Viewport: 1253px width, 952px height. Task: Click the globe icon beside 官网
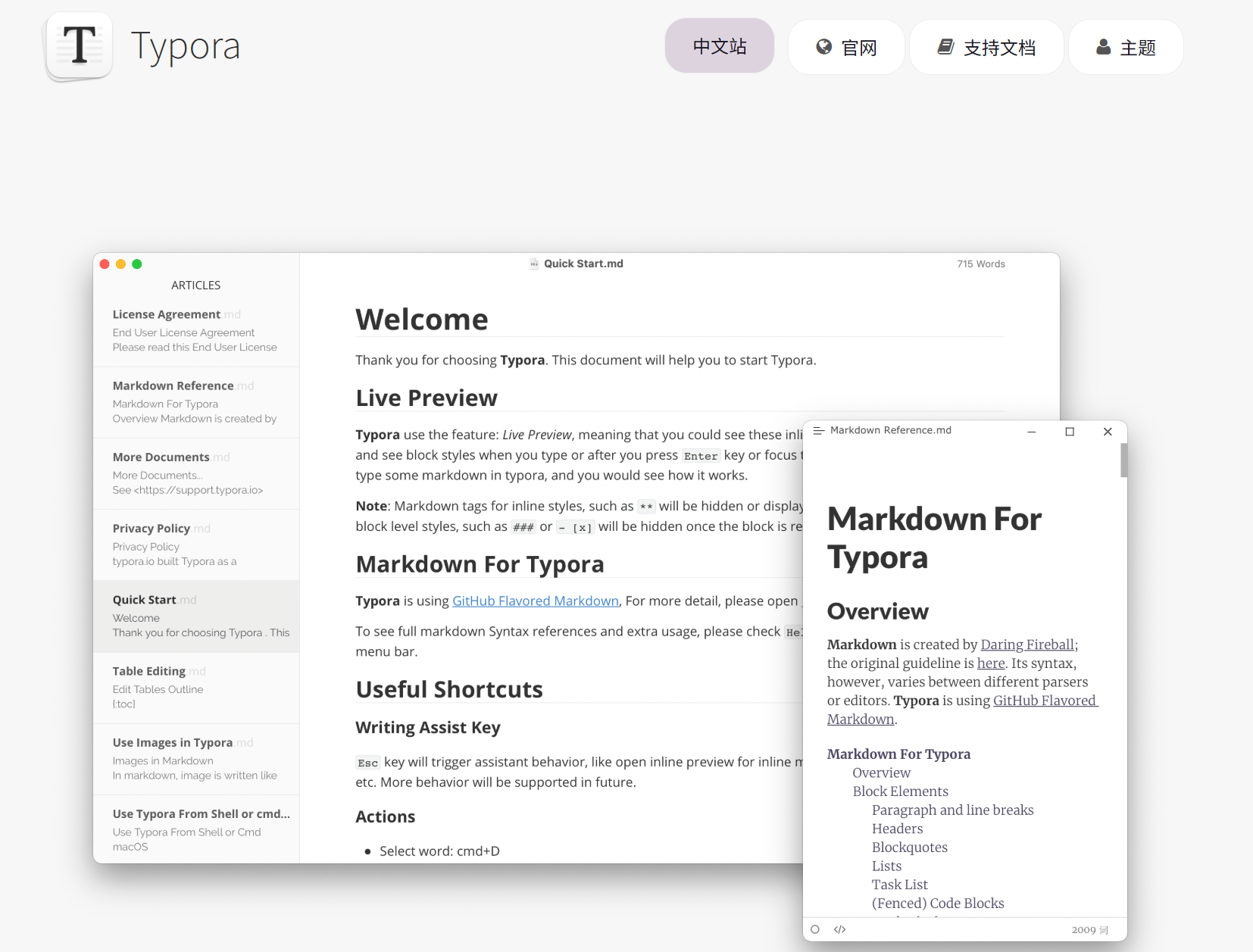pos(823,47)
